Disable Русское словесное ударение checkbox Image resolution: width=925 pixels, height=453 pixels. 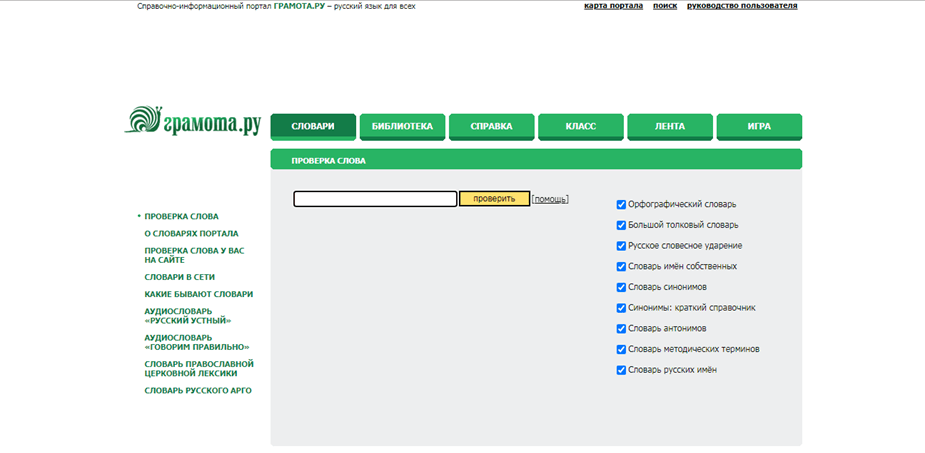pyautogui.click(x=621, y=246)
